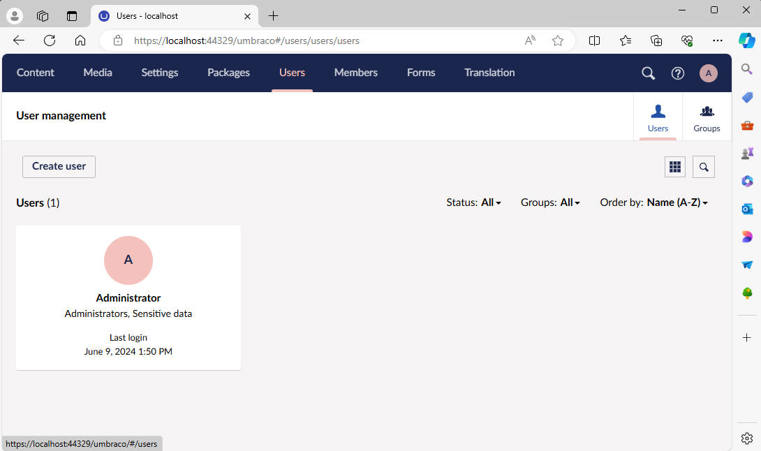
Task: Open the Groups icon tab
Action: pyautogui.click(x=707, y=117)
